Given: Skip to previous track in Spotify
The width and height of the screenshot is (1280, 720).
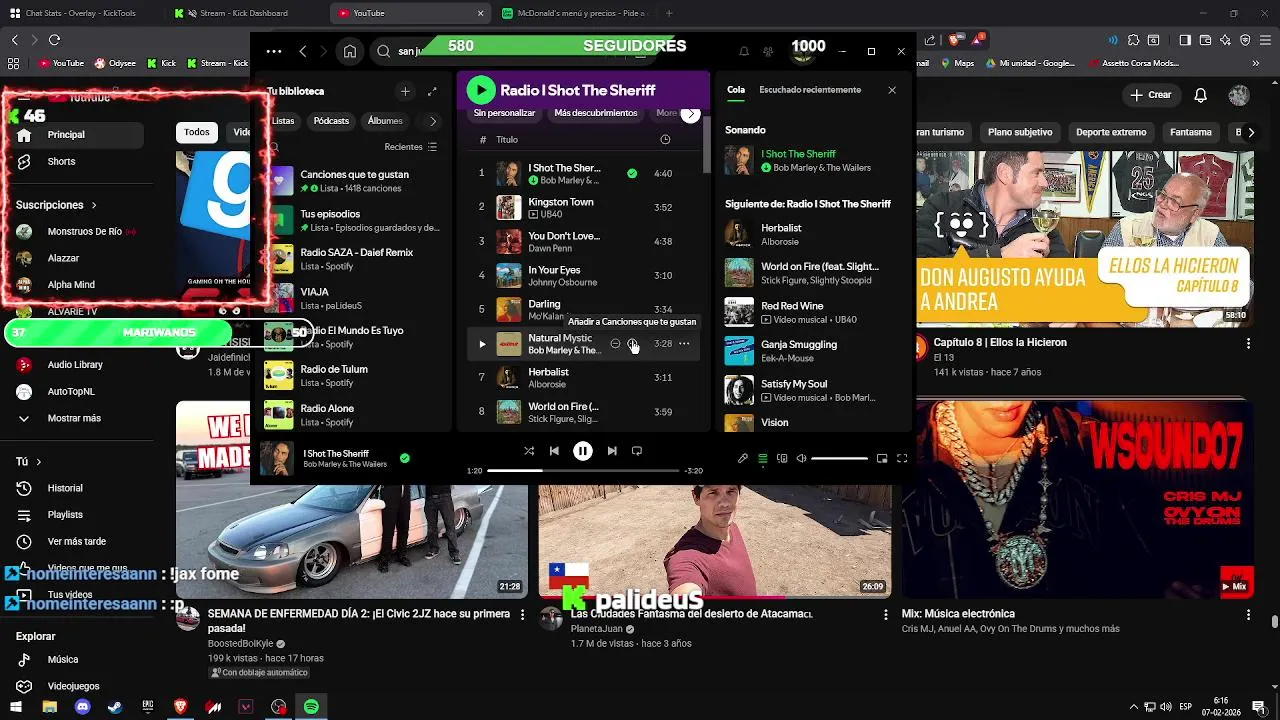Looking at the screenshot, I should point(554,451).
